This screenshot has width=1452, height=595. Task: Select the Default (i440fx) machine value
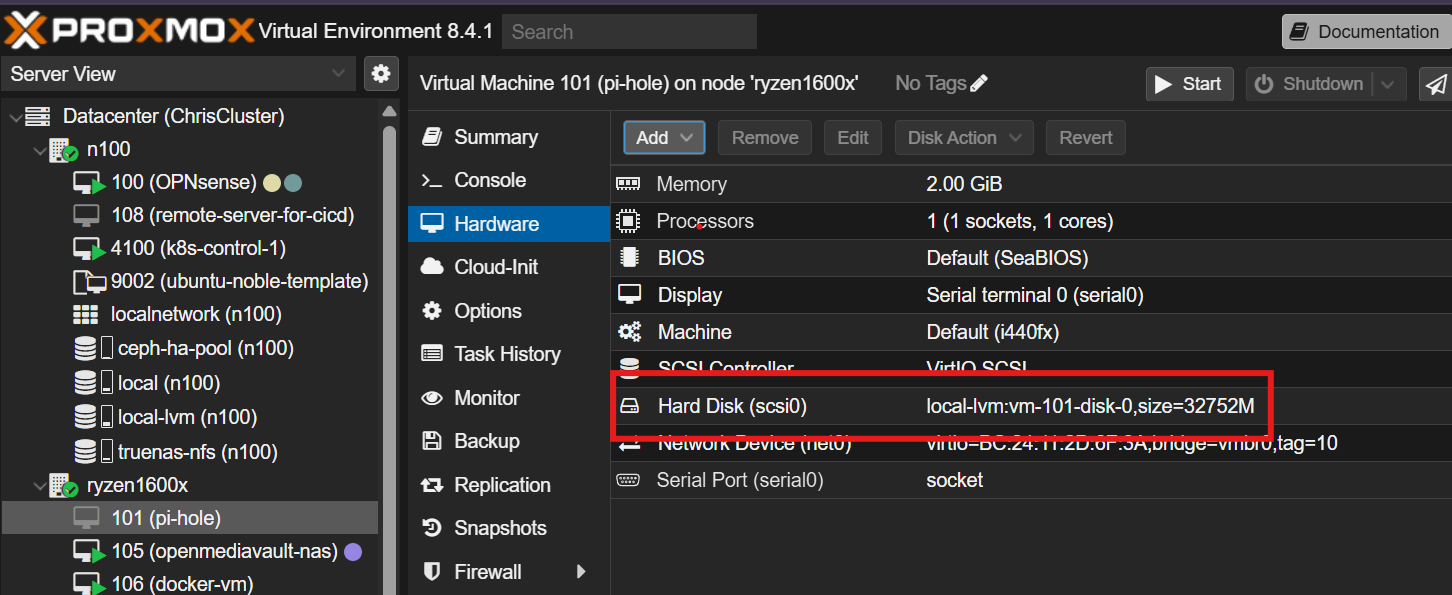pyautogui.click(x=993, y=332)
